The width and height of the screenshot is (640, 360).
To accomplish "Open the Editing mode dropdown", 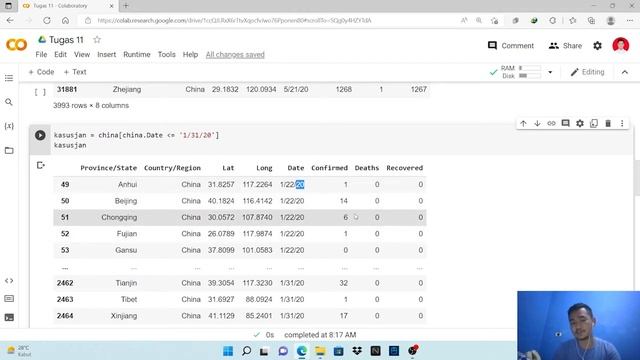I will (x=587, y=72).
